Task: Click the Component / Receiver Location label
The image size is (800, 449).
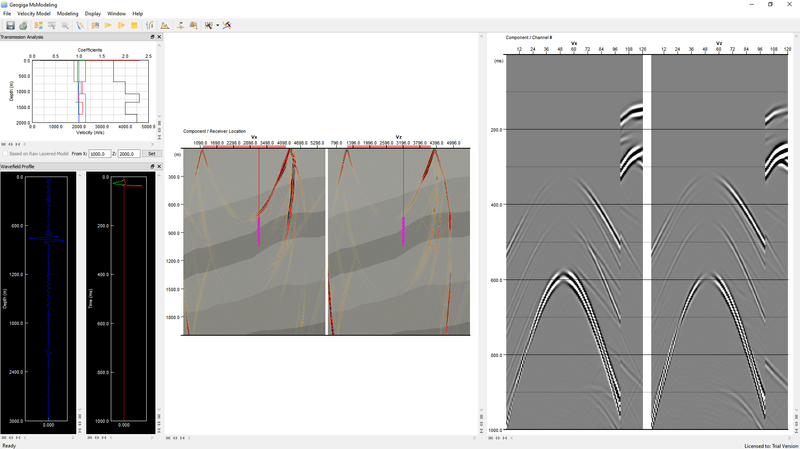Action: [x=214, y=131]
